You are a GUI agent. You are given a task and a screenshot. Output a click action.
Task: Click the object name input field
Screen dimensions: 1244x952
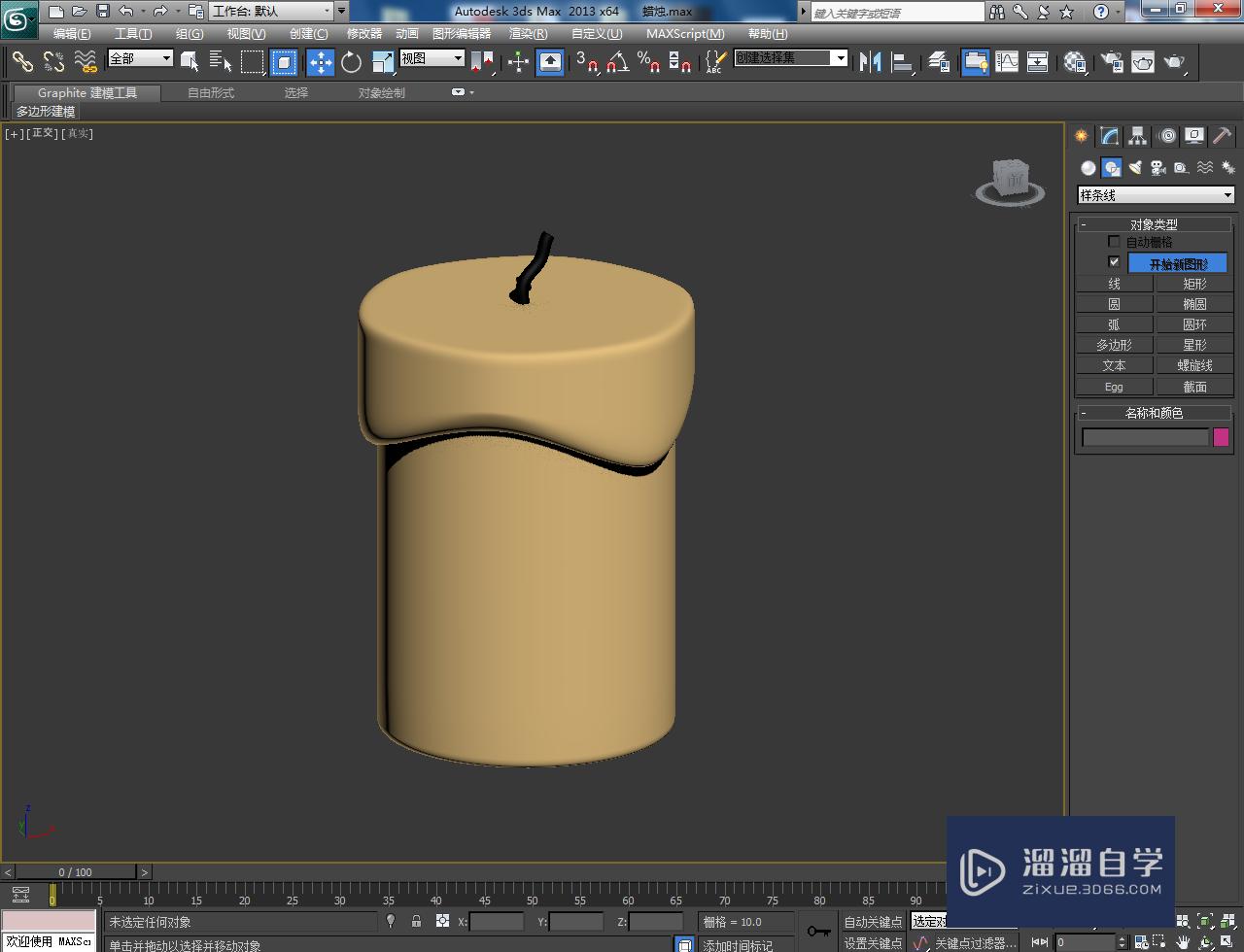pyautogui.click(x=1145, y=437)
